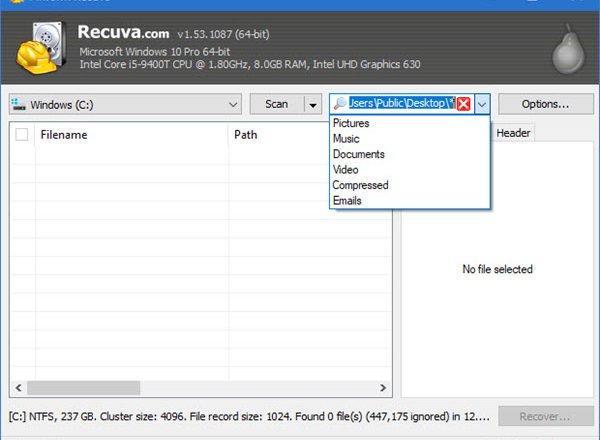Click the Users\Public\Desktop filter input field
This screenshot has width=600, height=440.
click(402, 104)
